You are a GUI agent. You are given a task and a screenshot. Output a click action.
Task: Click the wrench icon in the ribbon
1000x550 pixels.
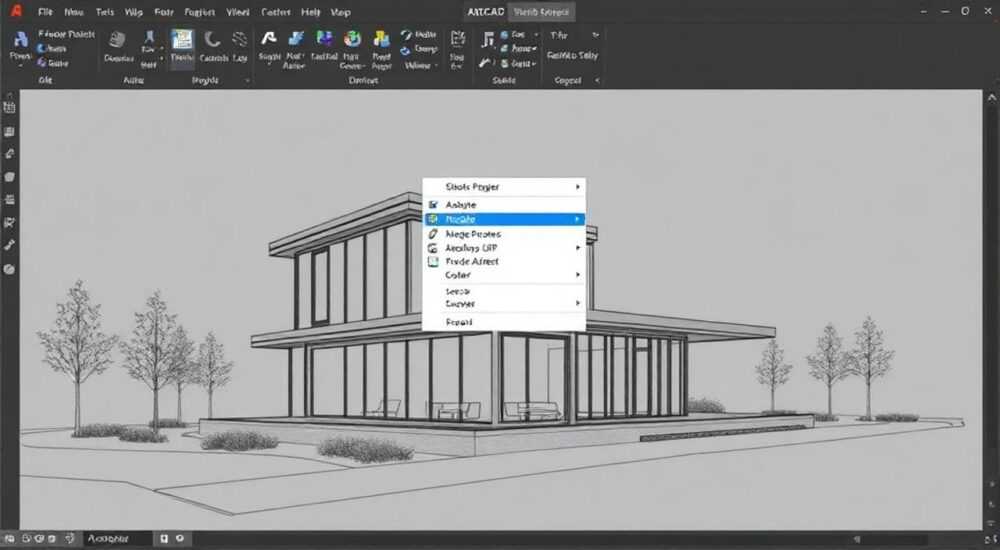tap(486, 63)
